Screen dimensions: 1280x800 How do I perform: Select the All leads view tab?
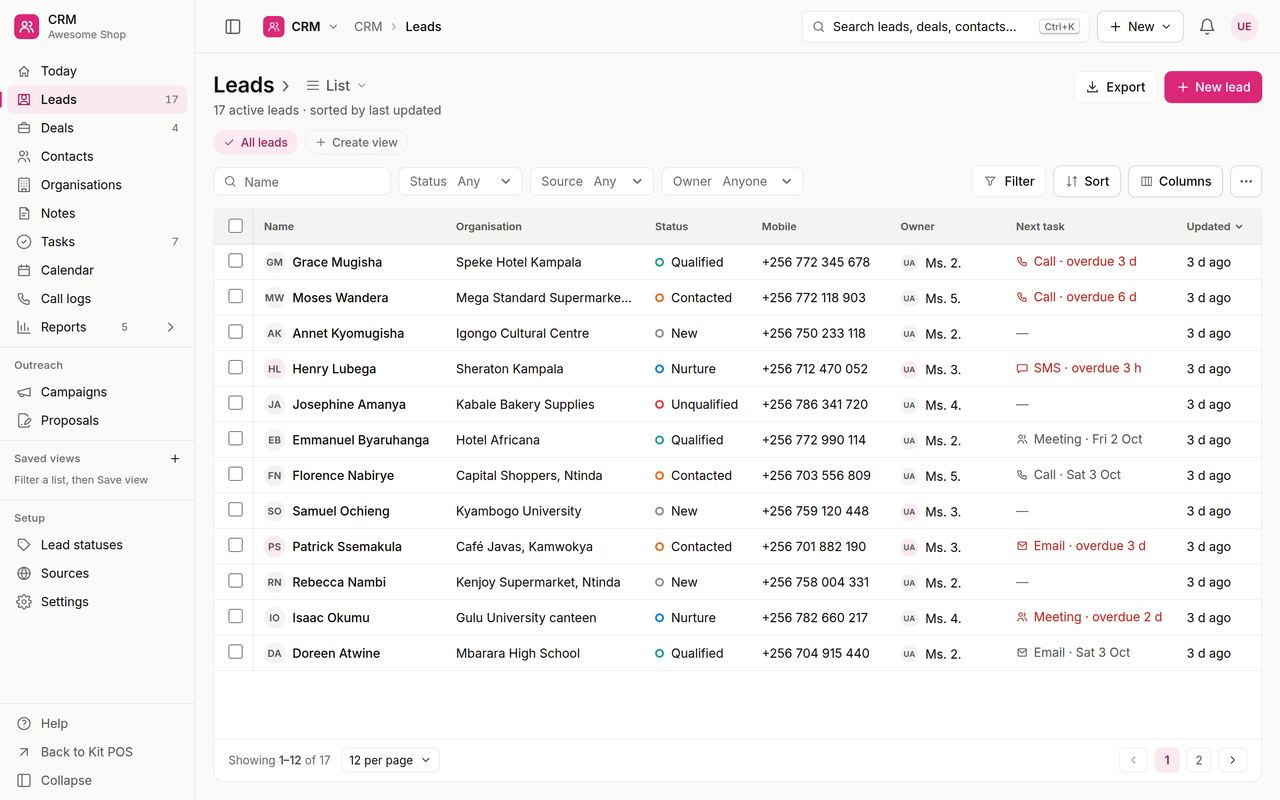pos(256,142)
